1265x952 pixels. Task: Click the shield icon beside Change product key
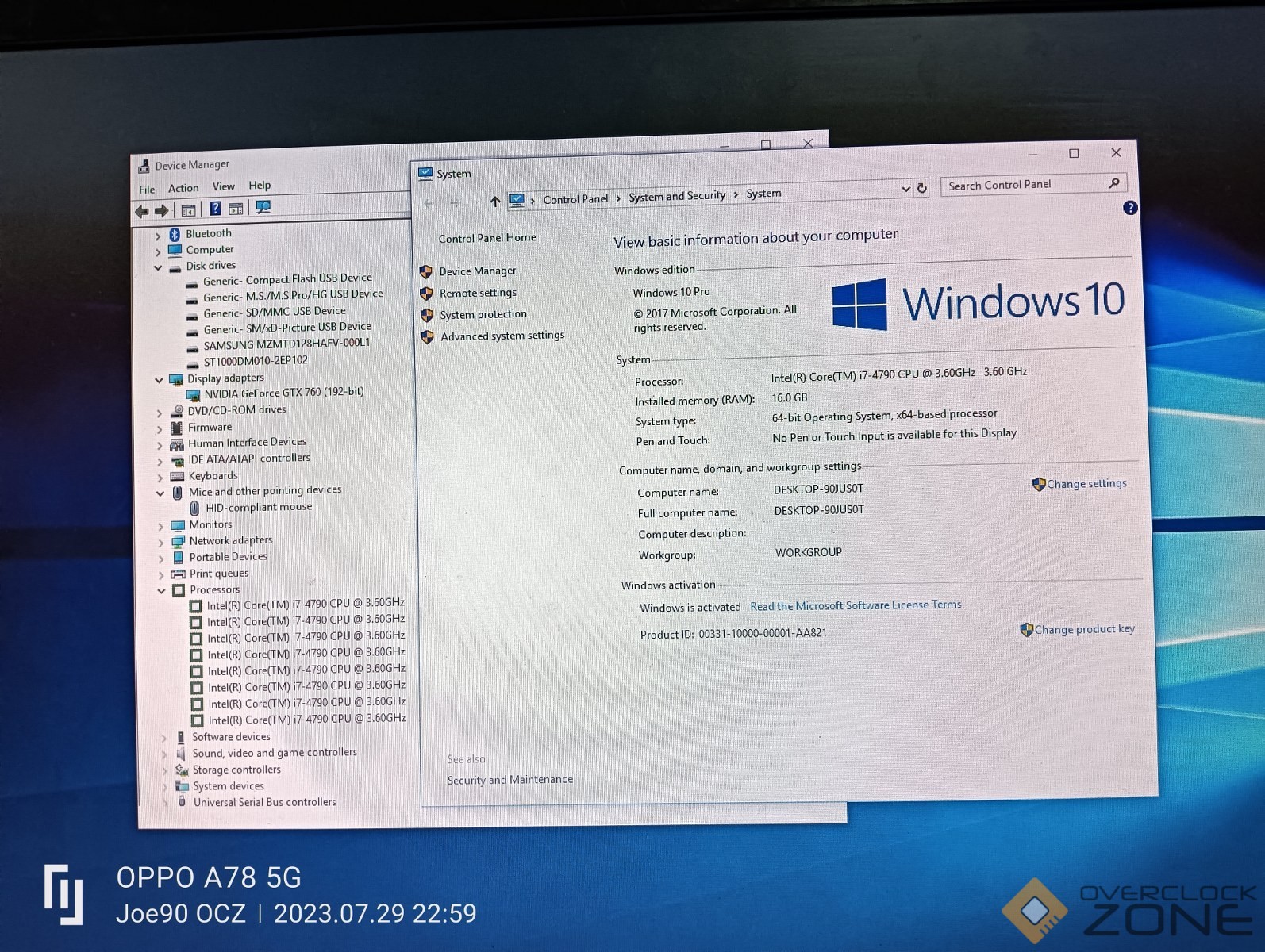tap(1027, 630)
